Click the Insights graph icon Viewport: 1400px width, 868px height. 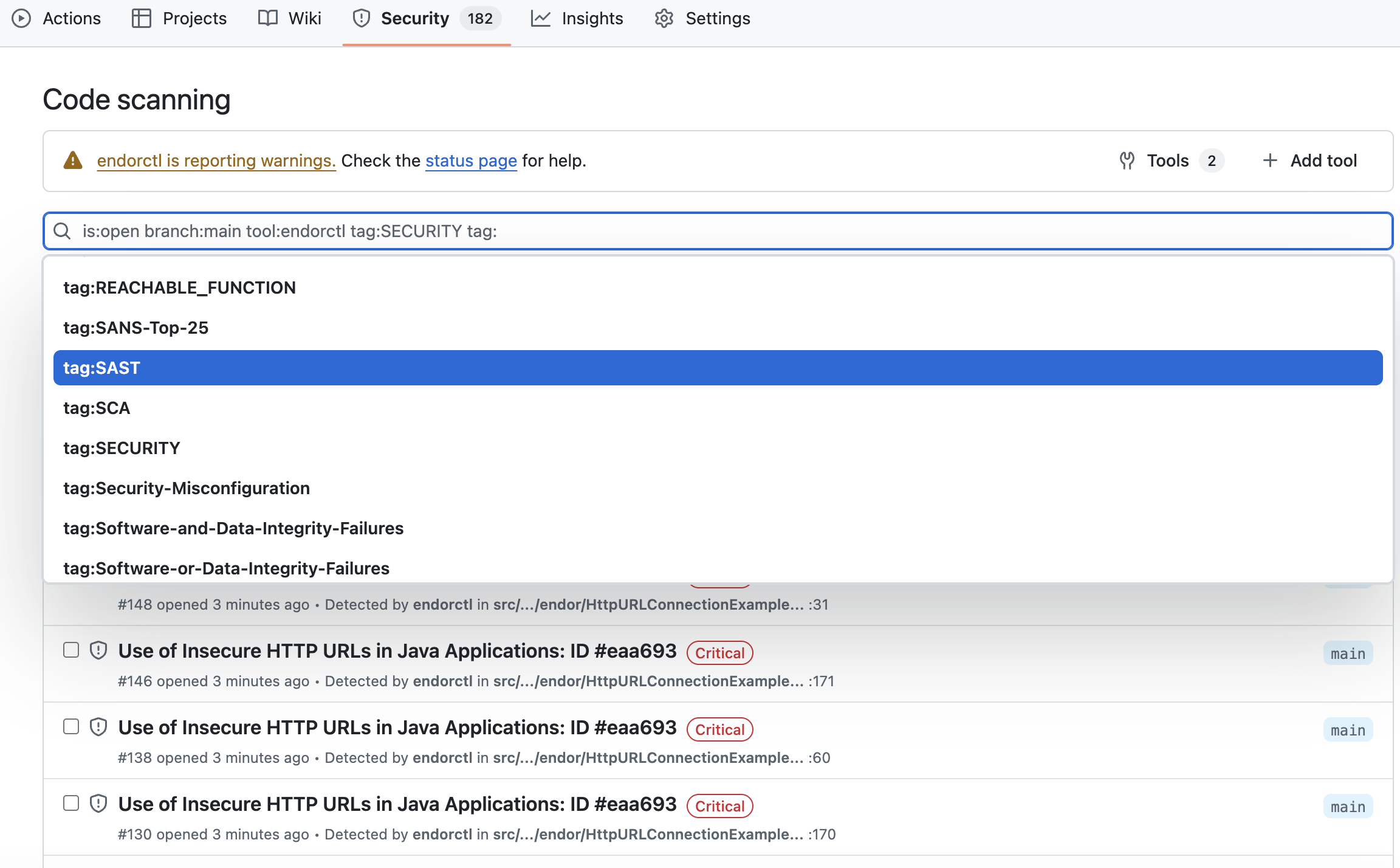tap(540, 18)
